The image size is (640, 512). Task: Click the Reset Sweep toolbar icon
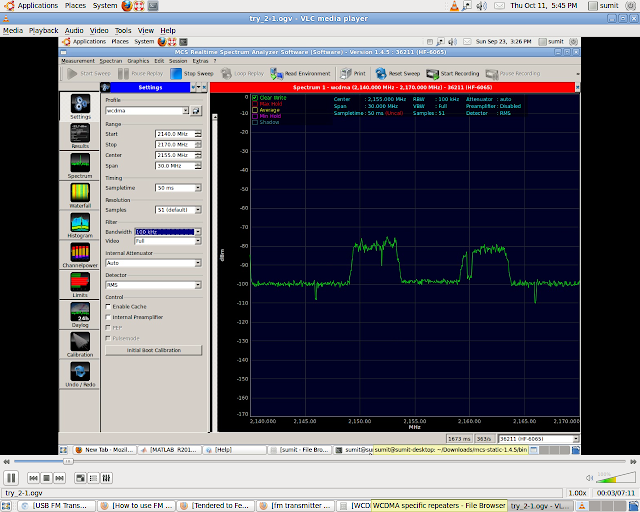pyautogui.click(x=381, y=73)
